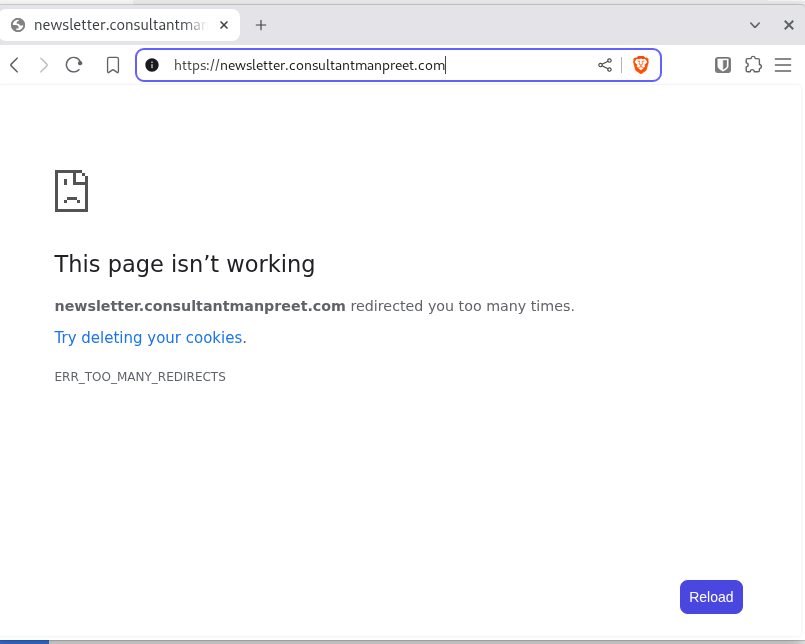Viewport: 805px width, 644px height.
Task: Open the Brave hamburger menu
Action: pos(783,65)
